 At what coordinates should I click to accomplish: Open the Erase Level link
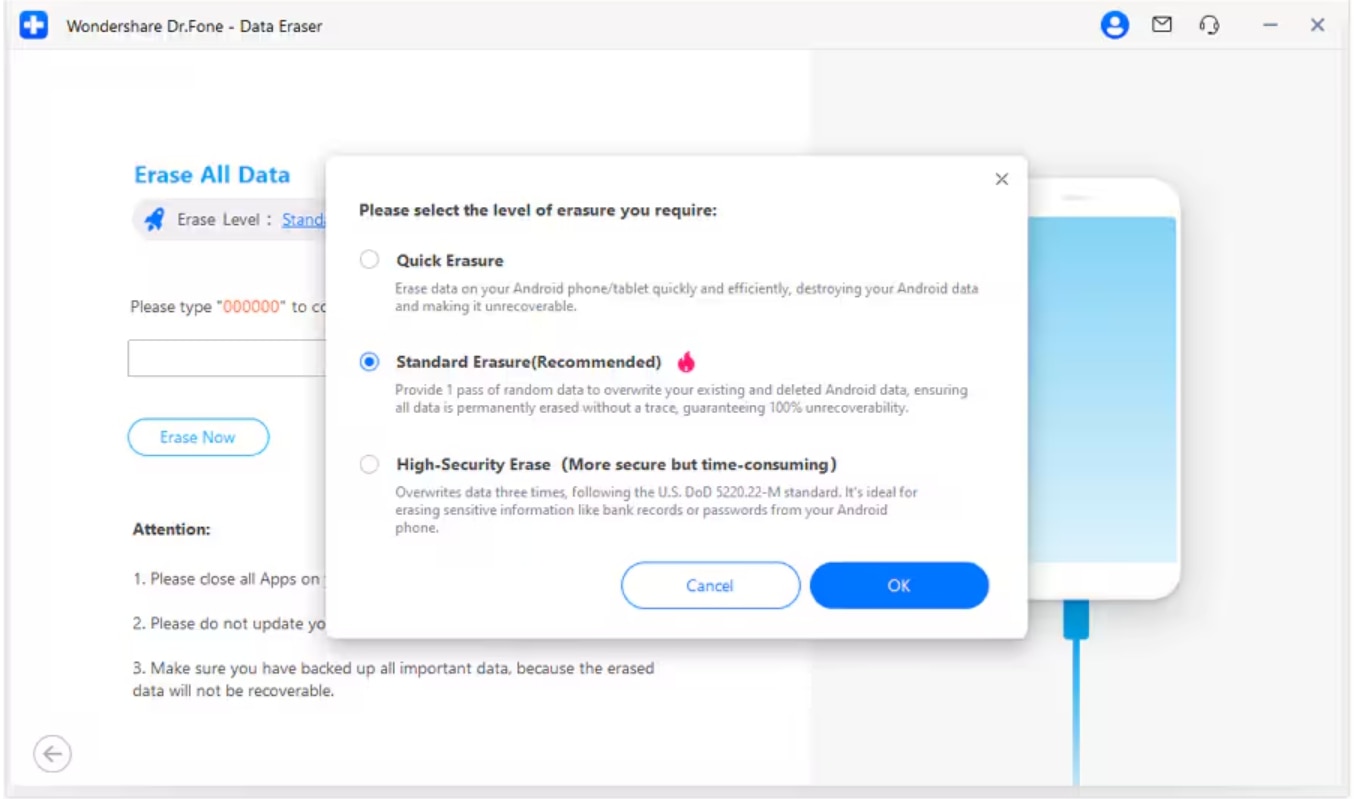click(x=303, y=220)
